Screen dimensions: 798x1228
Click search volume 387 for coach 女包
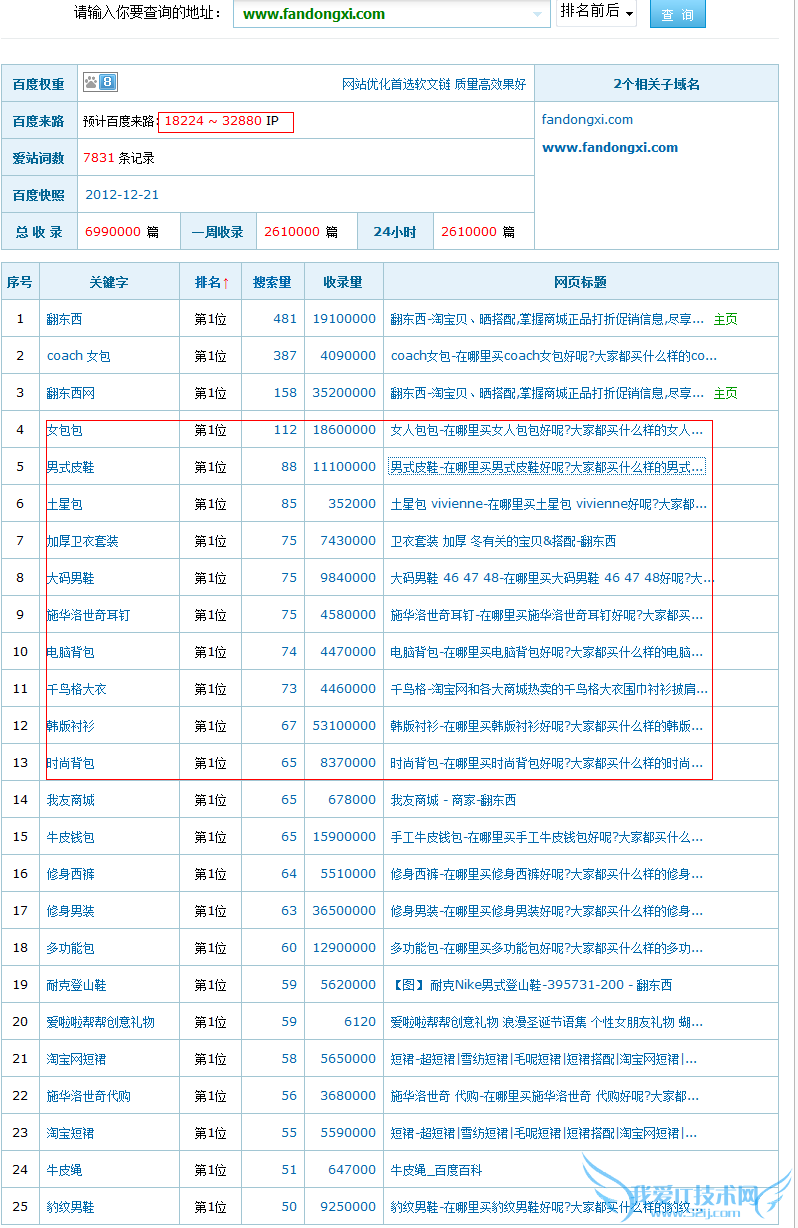tap(285, 357)
